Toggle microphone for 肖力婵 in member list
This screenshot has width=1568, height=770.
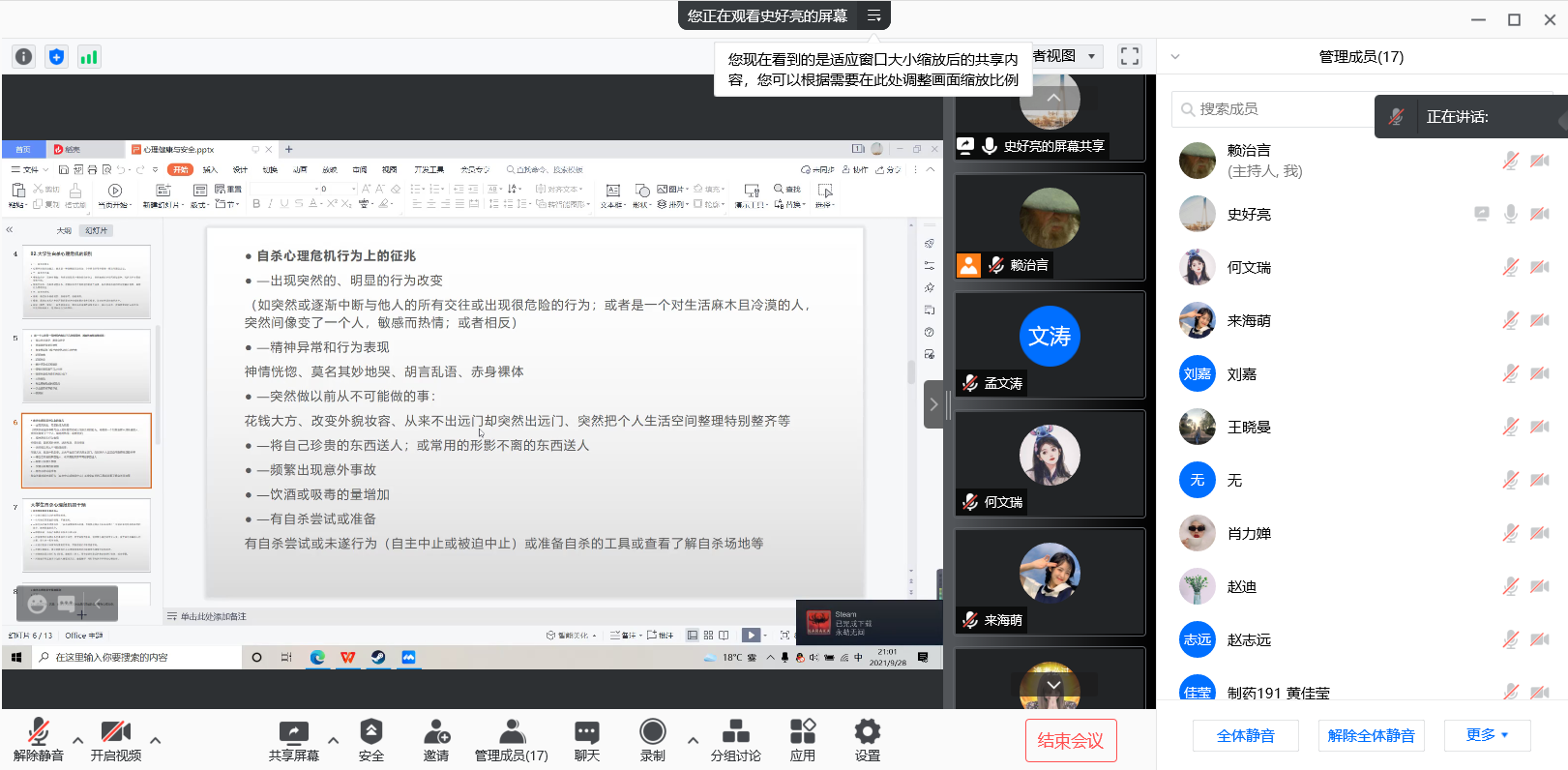tap(1510, 533)
